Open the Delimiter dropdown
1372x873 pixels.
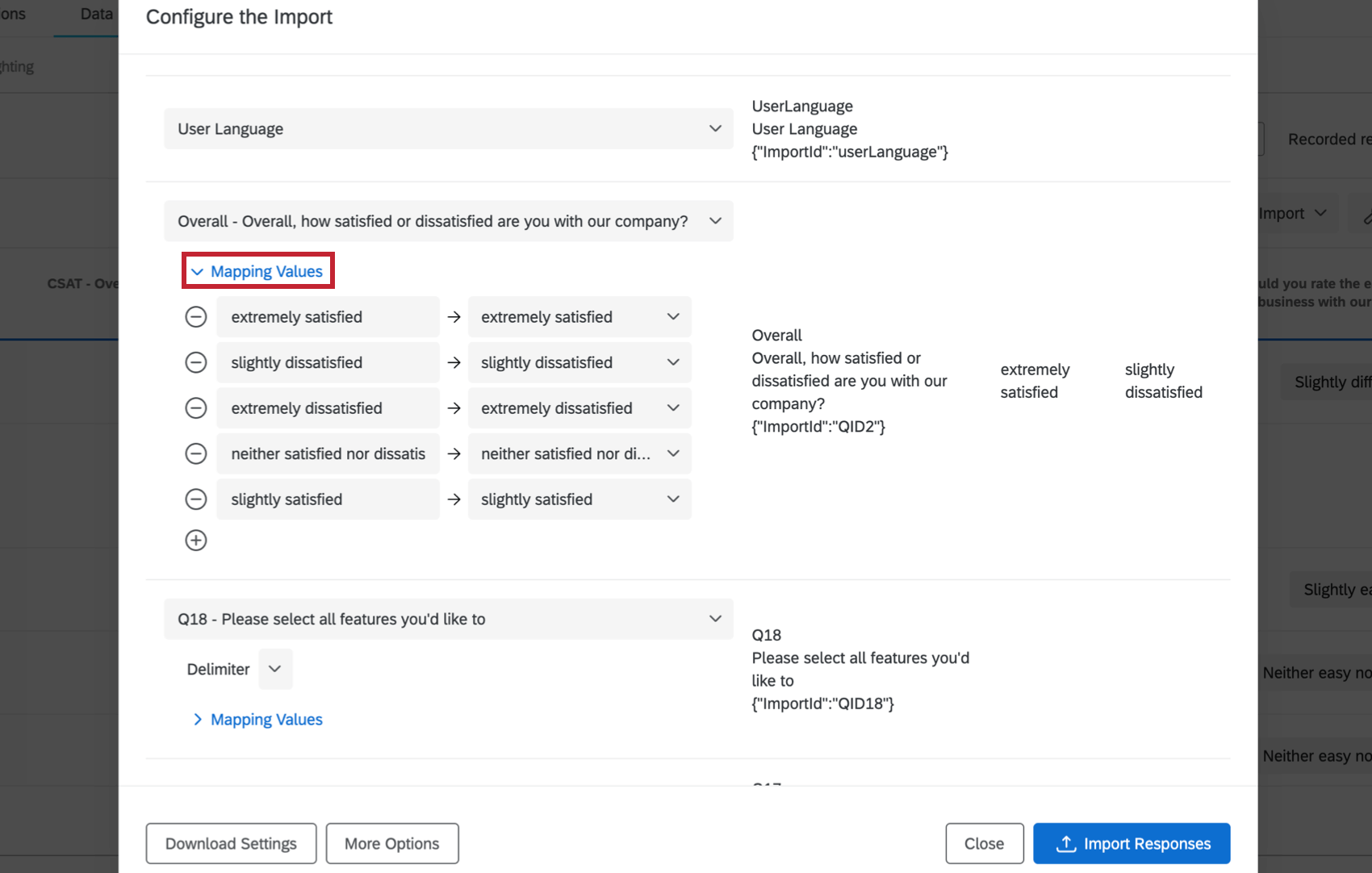(275, 669)
